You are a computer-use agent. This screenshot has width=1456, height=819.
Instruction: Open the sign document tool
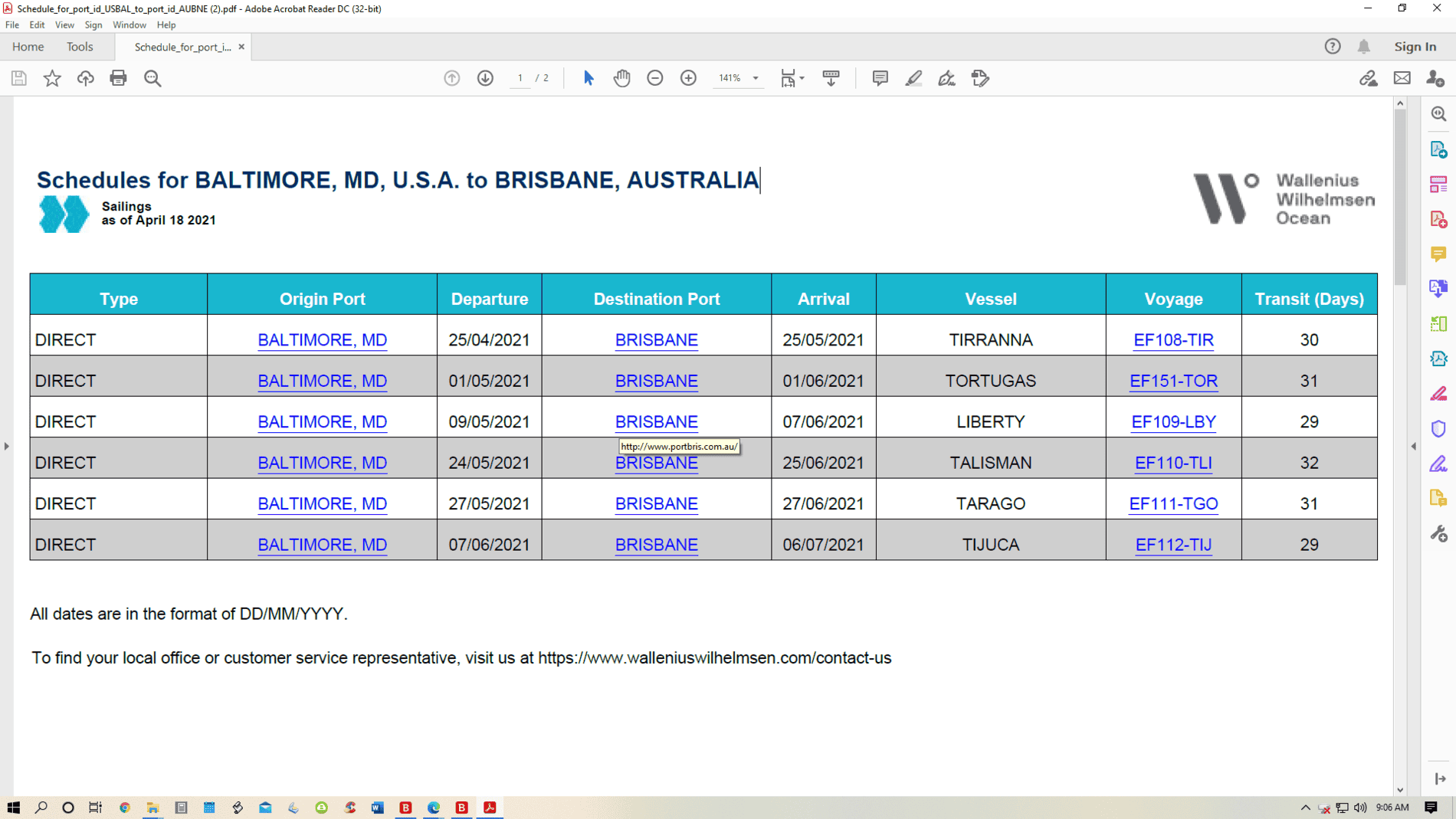tap(946, 78)
